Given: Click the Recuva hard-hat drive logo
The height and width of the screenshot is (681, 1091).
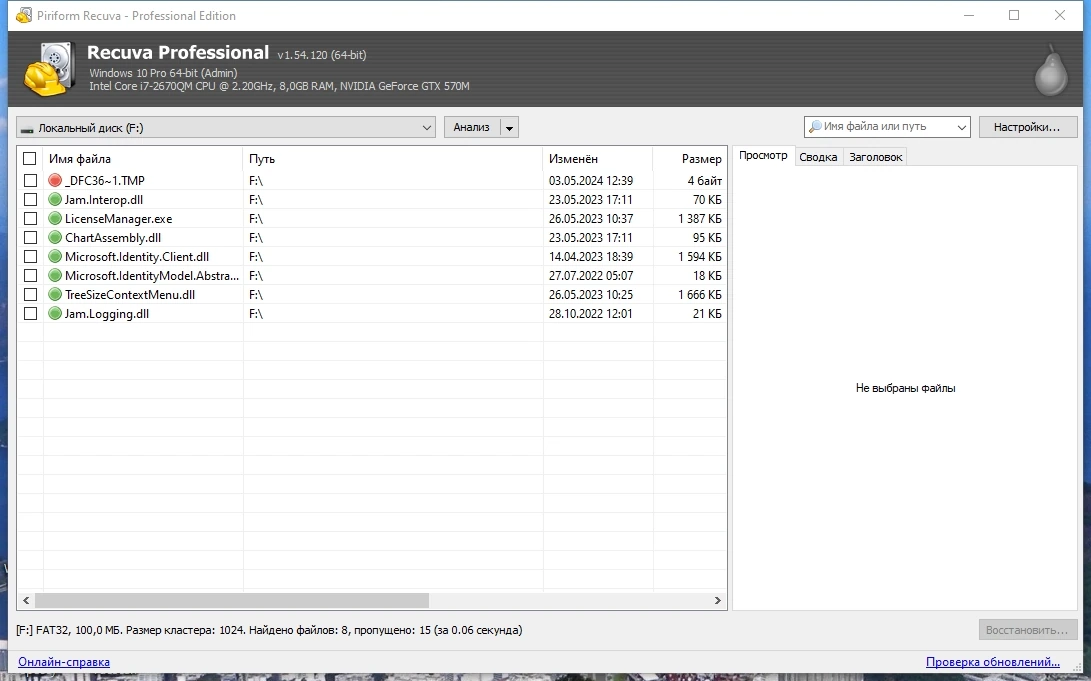Looking at the screenshot, I should point(49,69).
